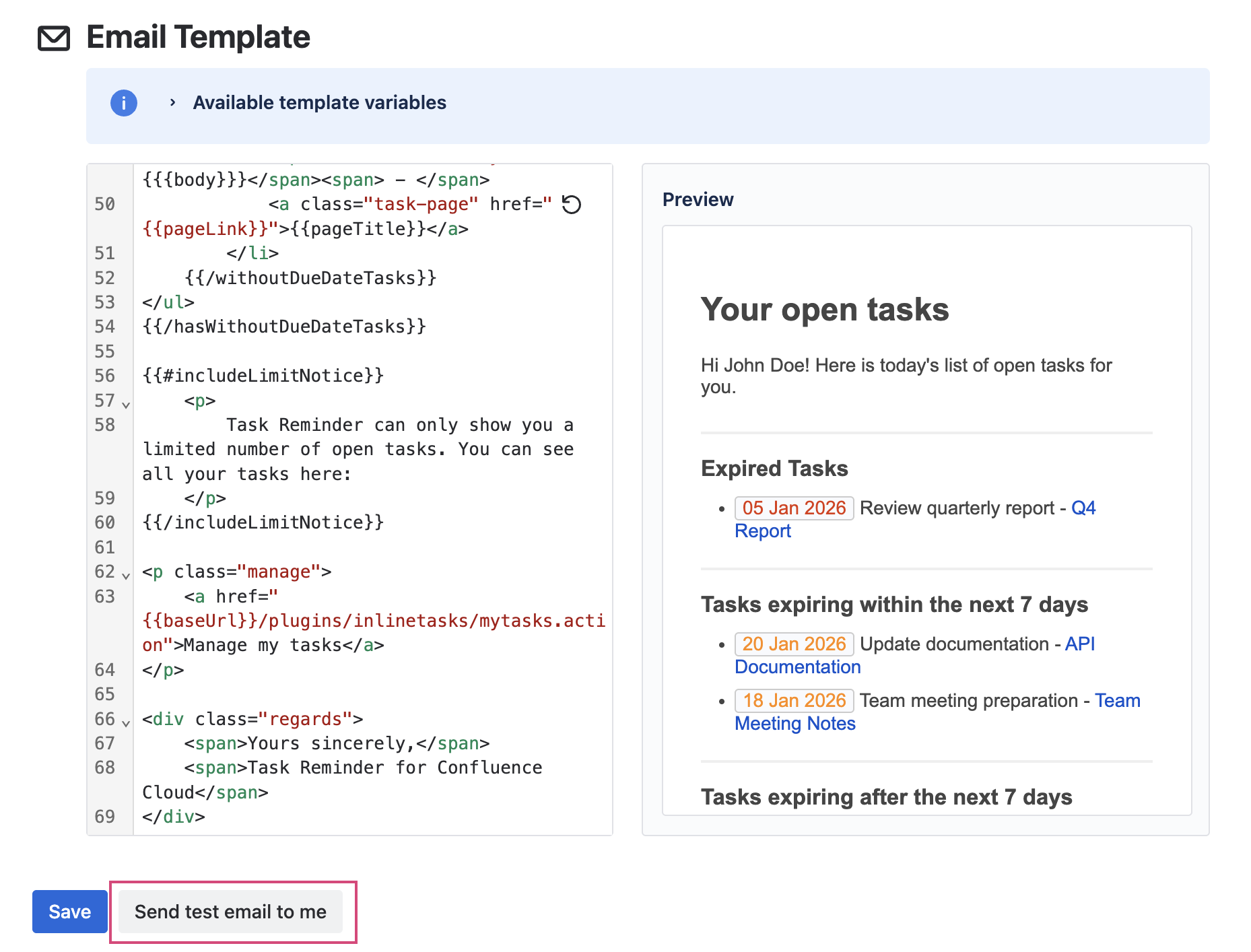
Task: Click the 05 Jan 2026 date badge
Action: 794,508
